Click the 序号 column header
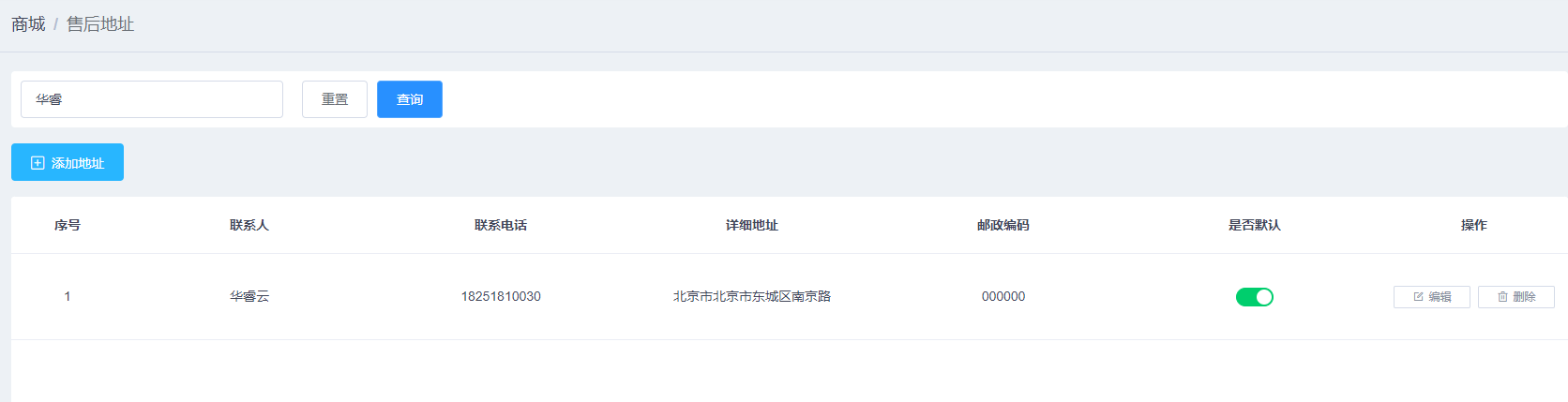Image resolution: width=1568 pixels, height=402 pixels. [68, 225]
